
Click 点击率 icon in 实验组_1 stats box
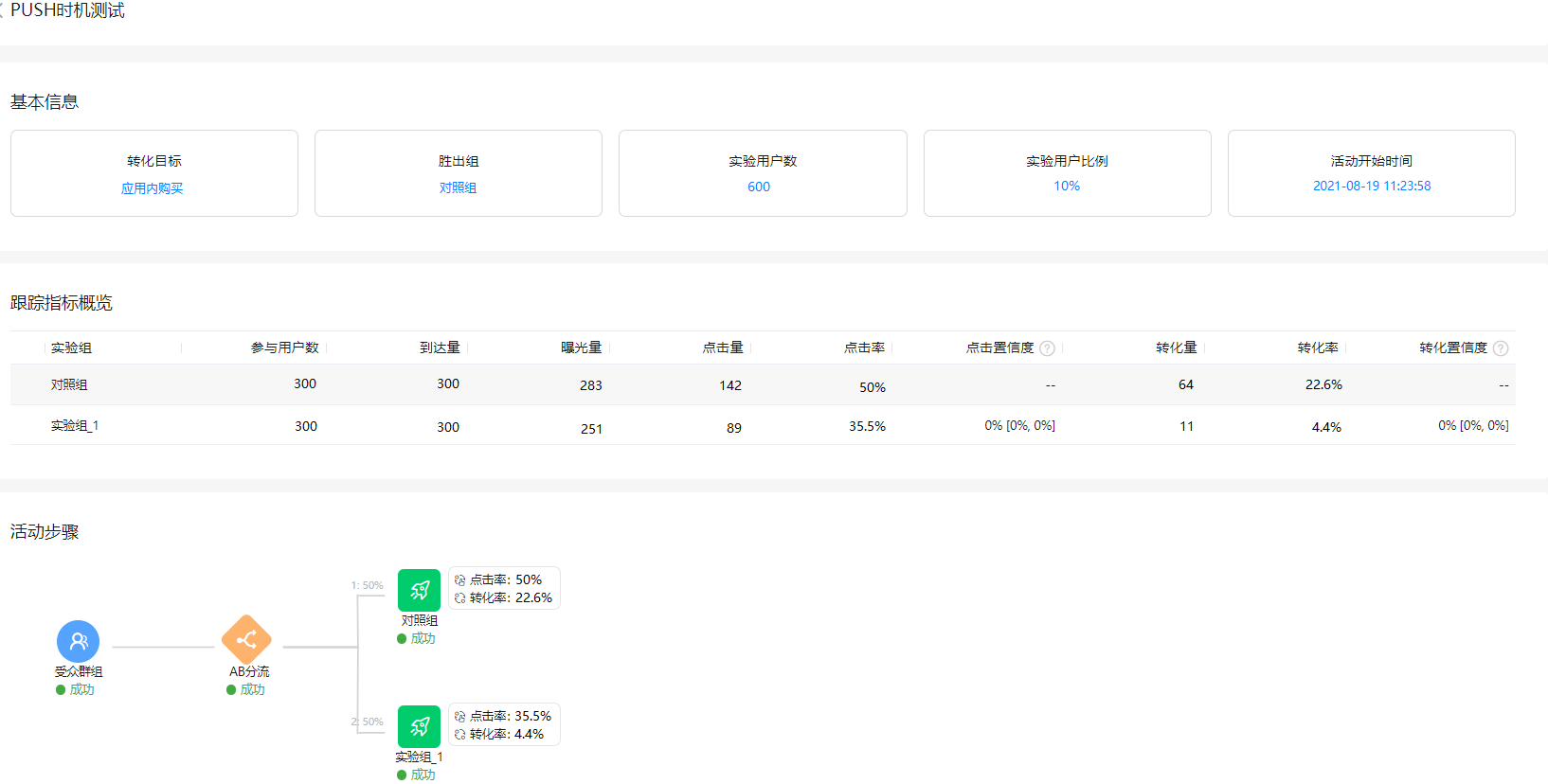[x=460, y=717]
